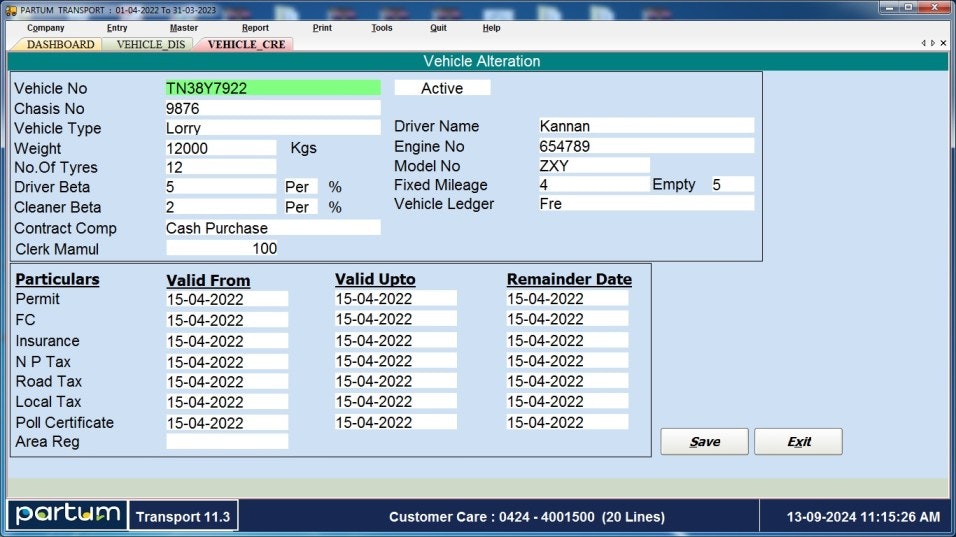
Task: Click Poll Certificate Remainder Date field
Action: tap(567, 422)
